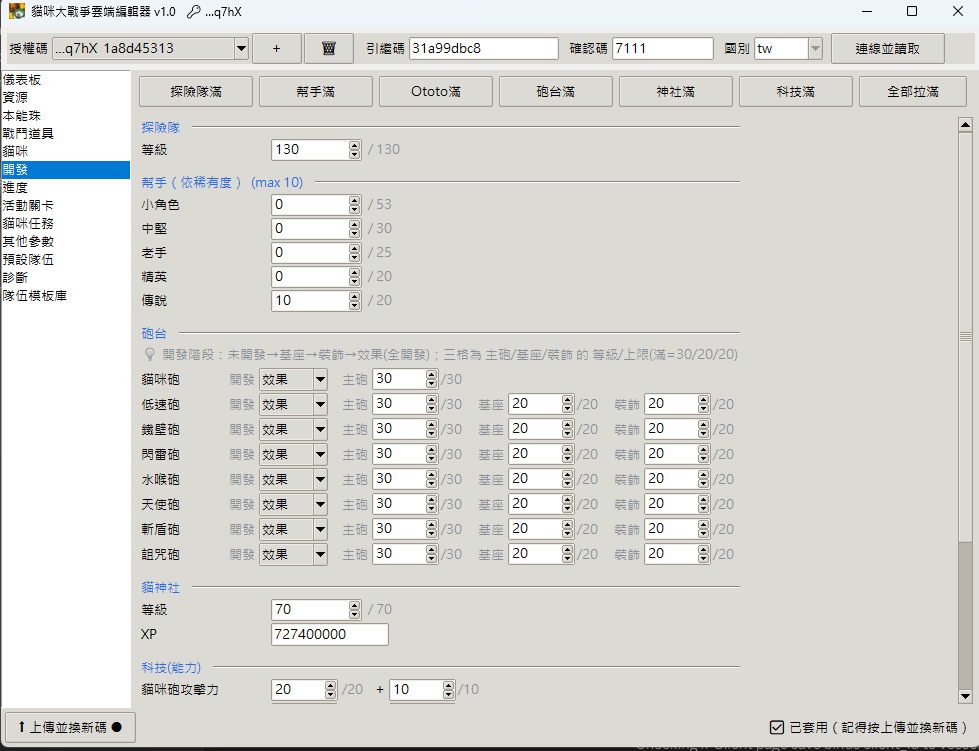Decrease the 精英 helper count stepper

tap(355, 281)
